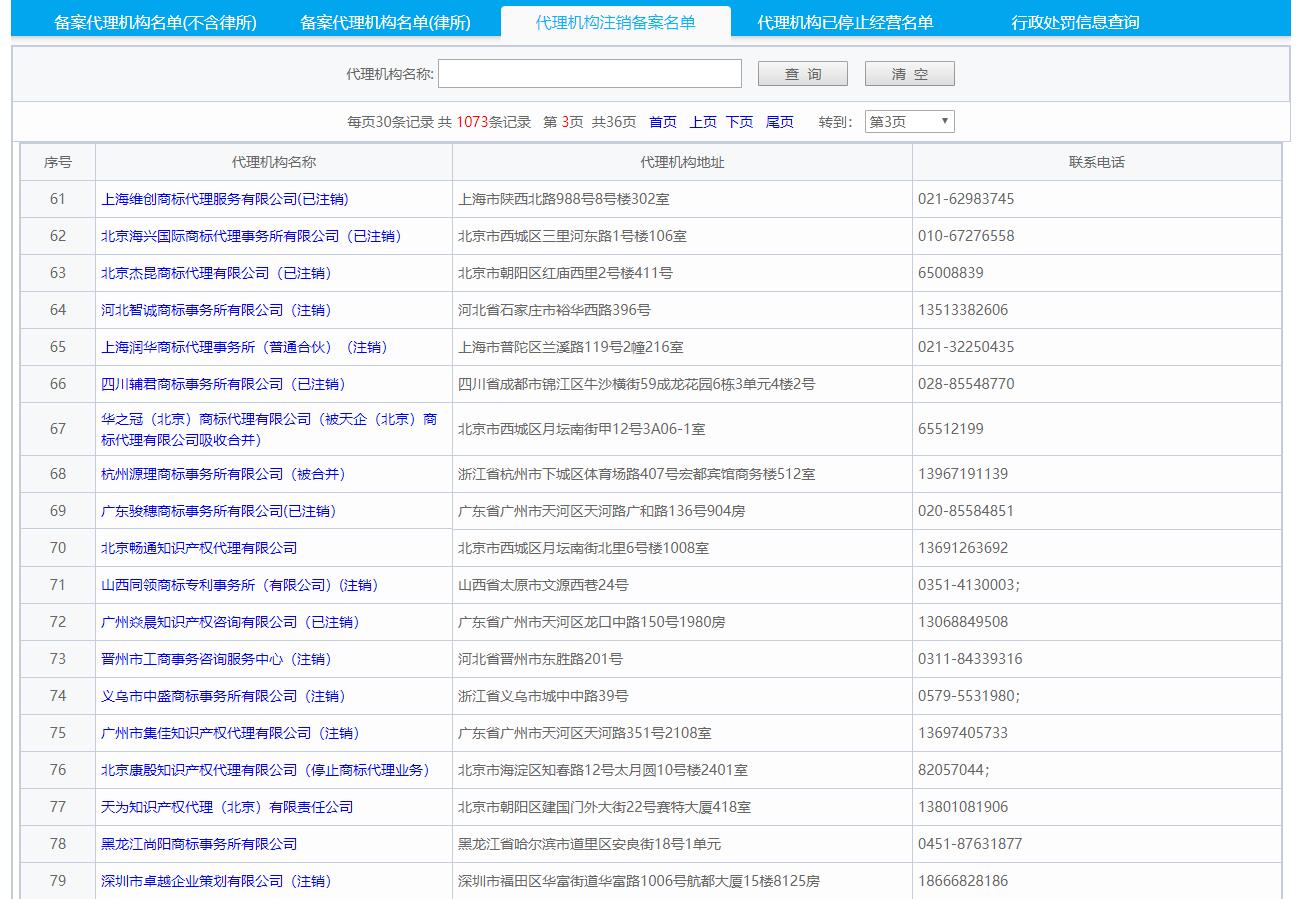Go to 上页 previous page
The image size is (1303, 899).
(x=703, y=122)
